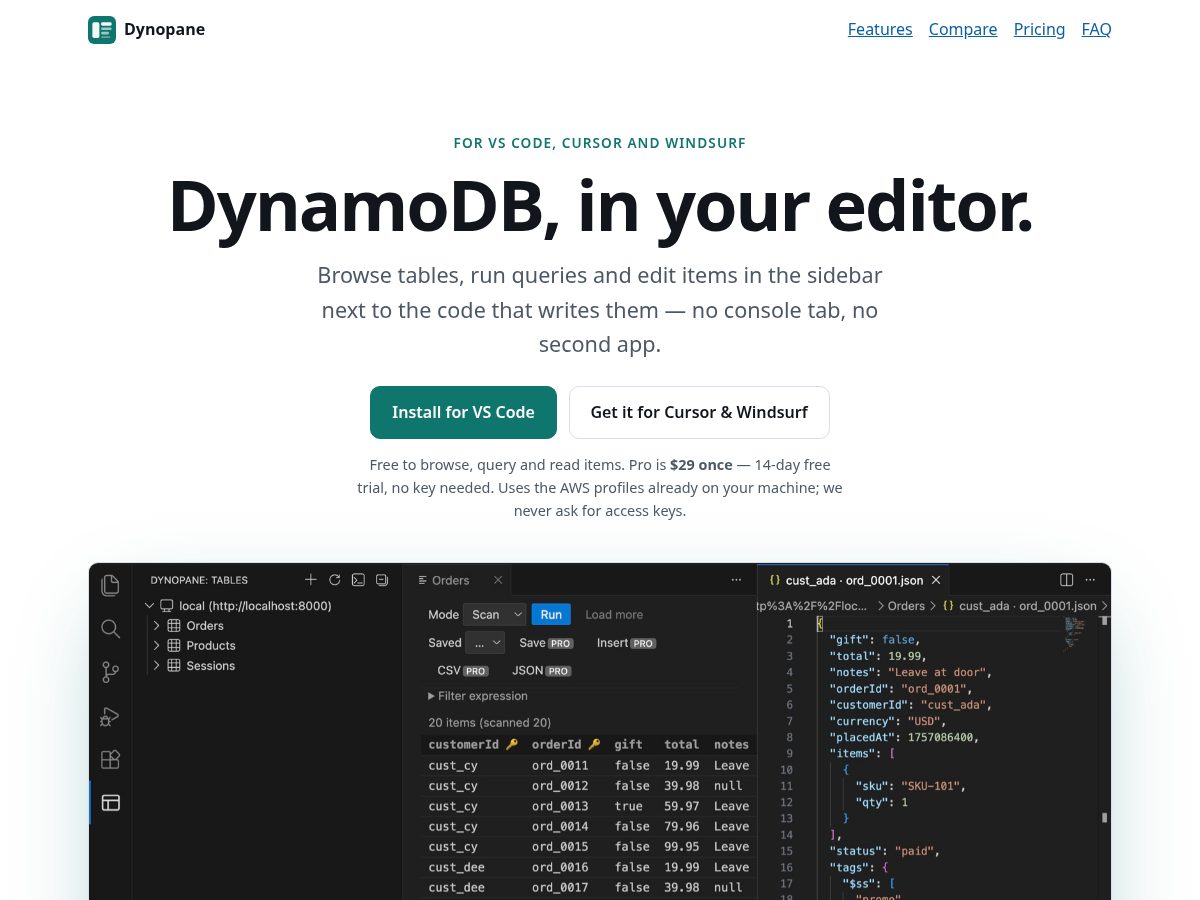
Task: Click the Orders breadcrumb segment
Action: pos(906,606)
